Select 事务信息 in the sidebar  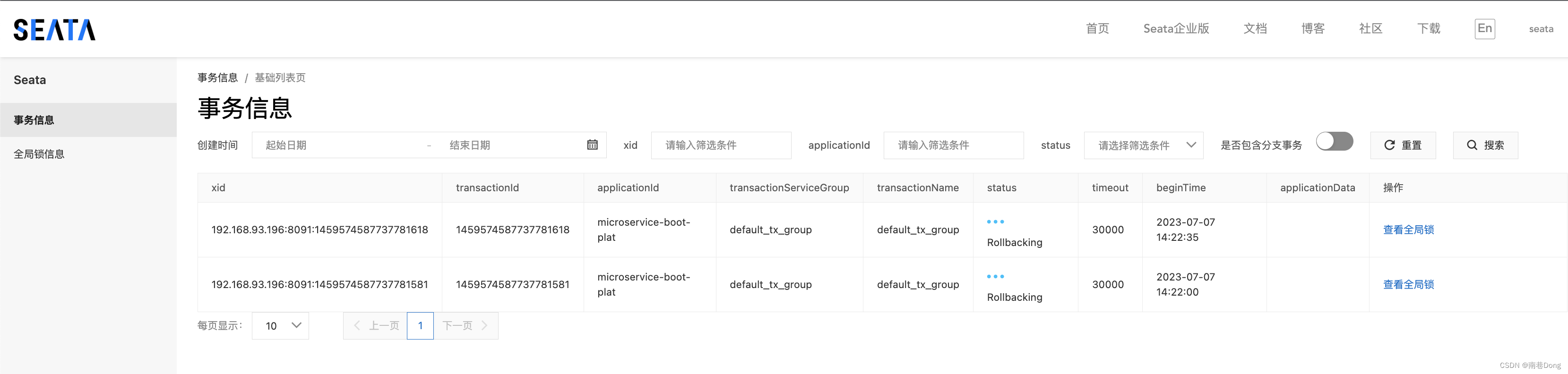point(88,120)
